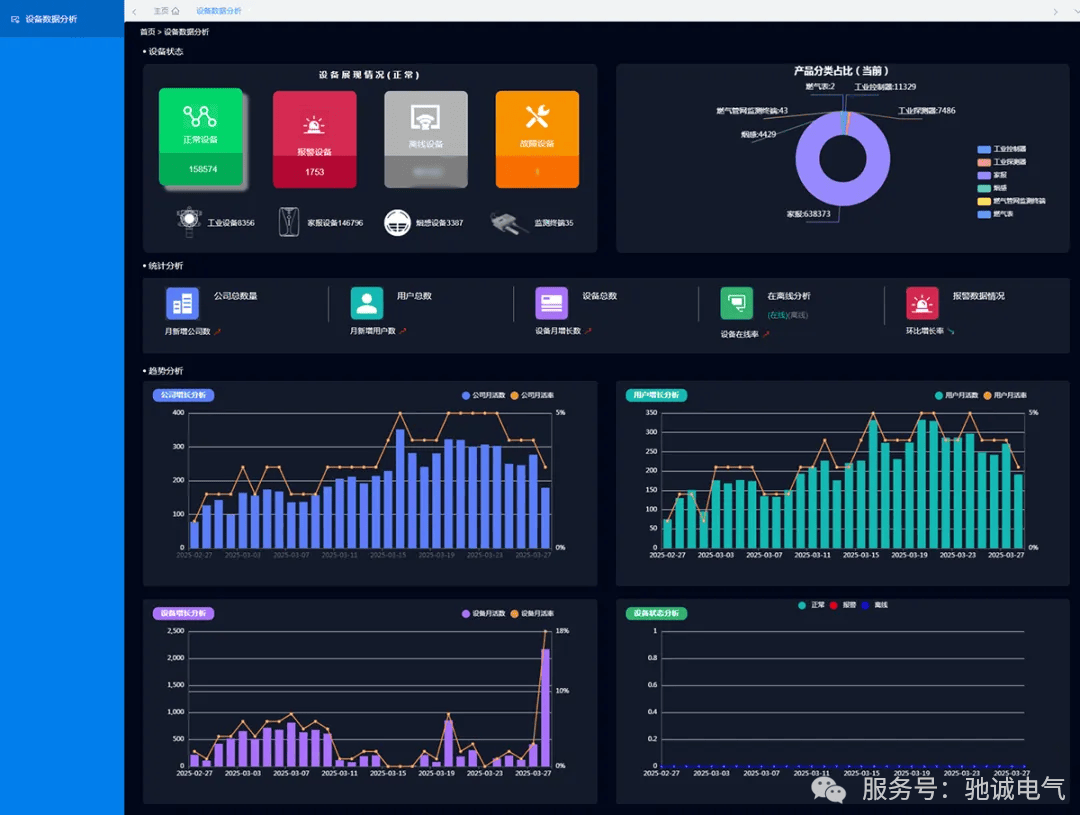Switch to the 主页 home tab
This screenshot has width=1080, height=815.
click(166, 11)
